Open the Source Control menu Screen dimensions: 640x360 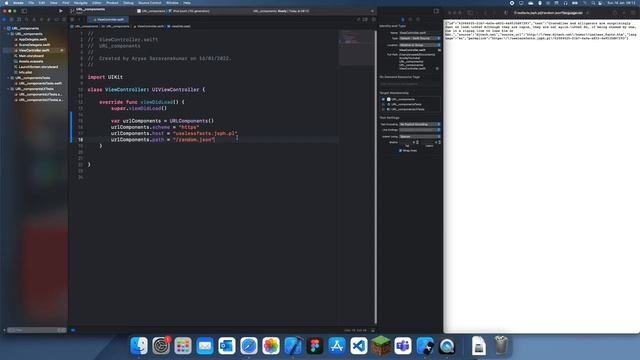coord(150,3)
